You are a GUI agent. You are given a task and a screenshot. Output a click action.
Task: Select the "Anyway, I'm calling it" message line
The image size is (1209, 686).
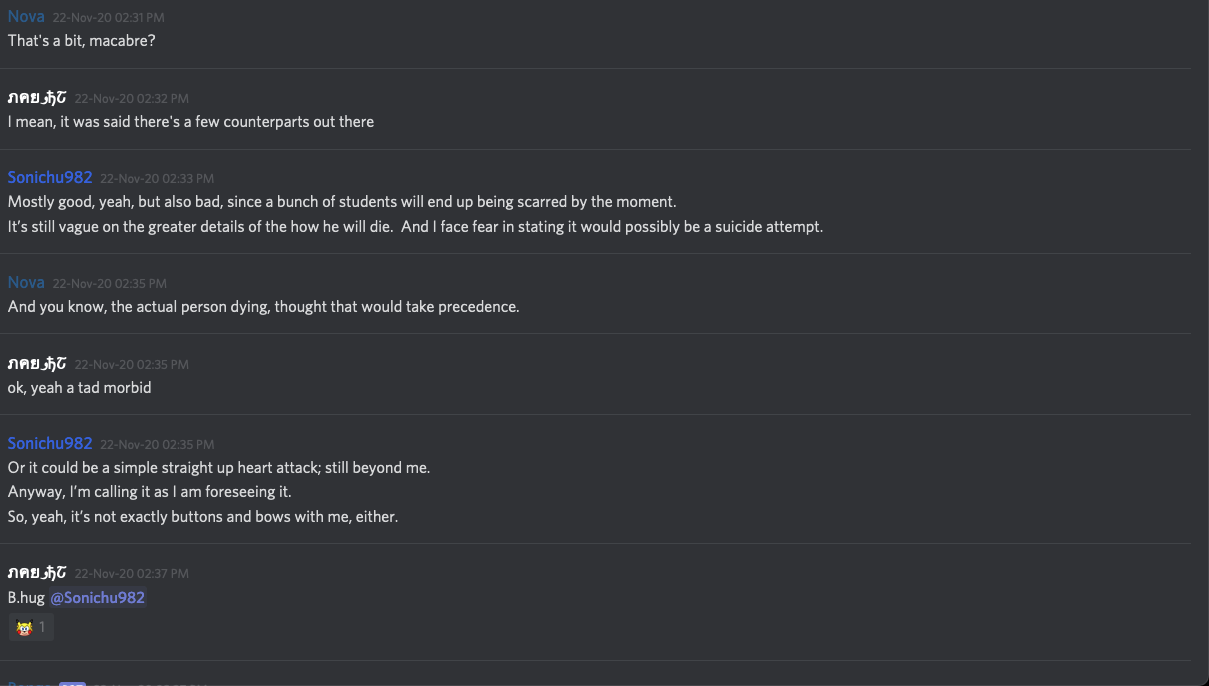(150, 492)
